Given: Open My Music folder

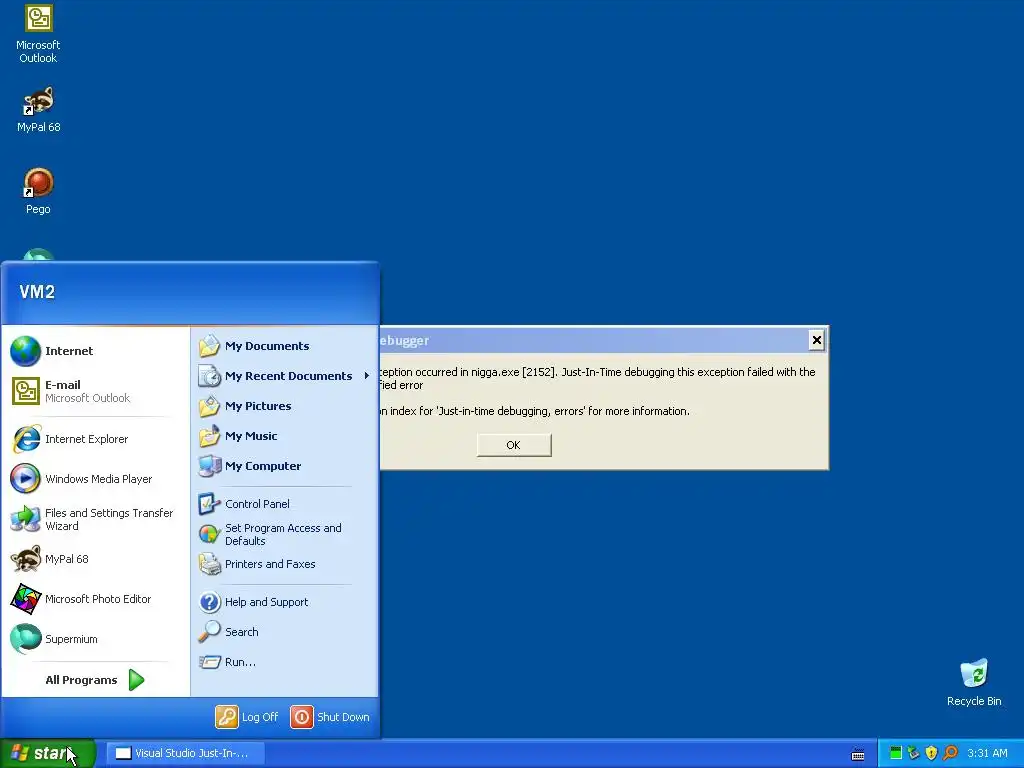Looking at the screenshot, I should 285,436.
